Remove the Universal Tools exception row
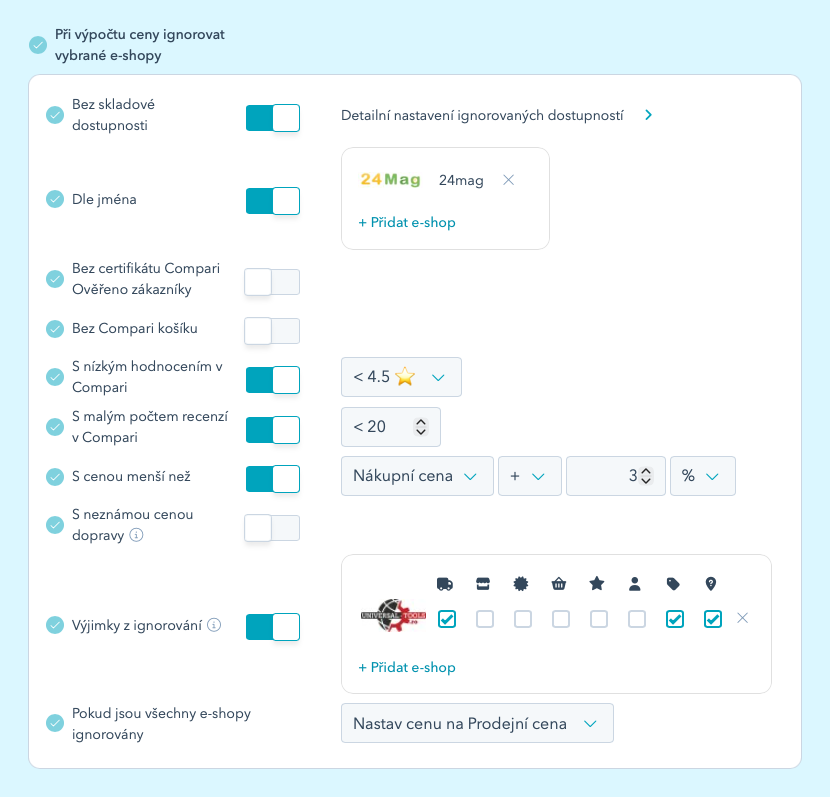830x797 pixels. click(x=743, y=618)
